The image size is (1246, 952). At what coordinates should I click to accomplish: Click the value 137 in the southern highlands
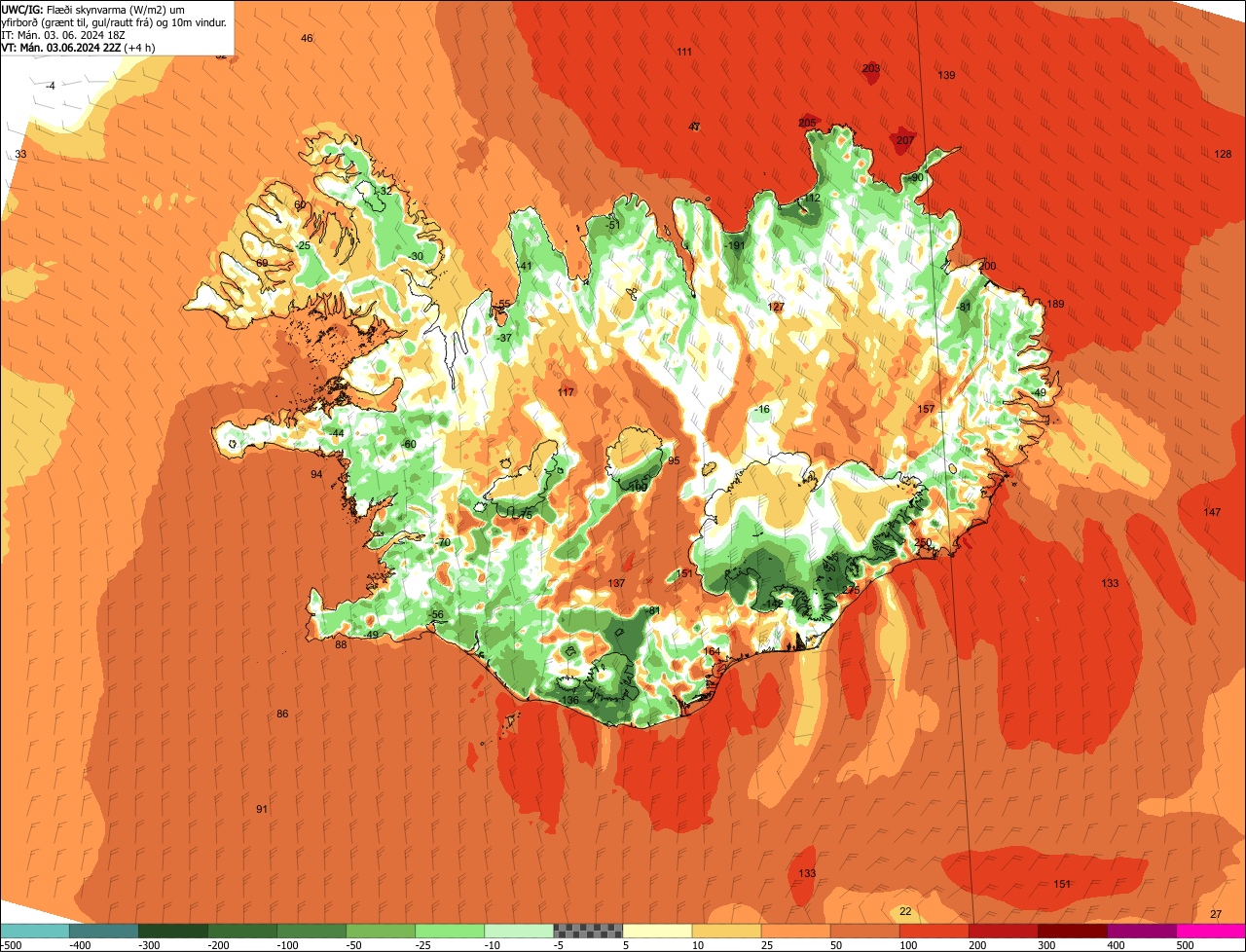[x=616, y=583]
